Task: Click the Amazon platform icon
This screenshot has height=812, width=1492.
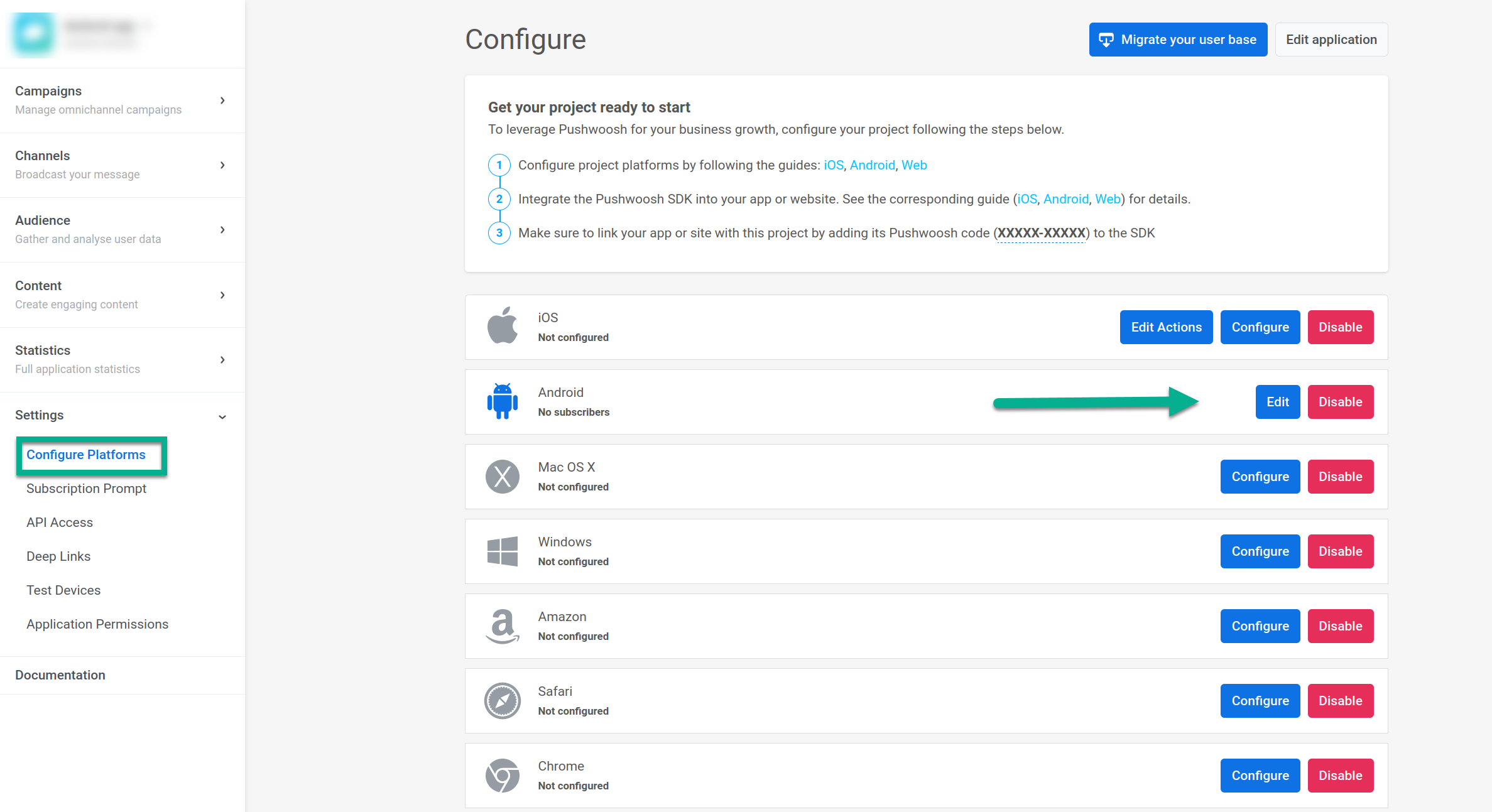Action: 502,626
